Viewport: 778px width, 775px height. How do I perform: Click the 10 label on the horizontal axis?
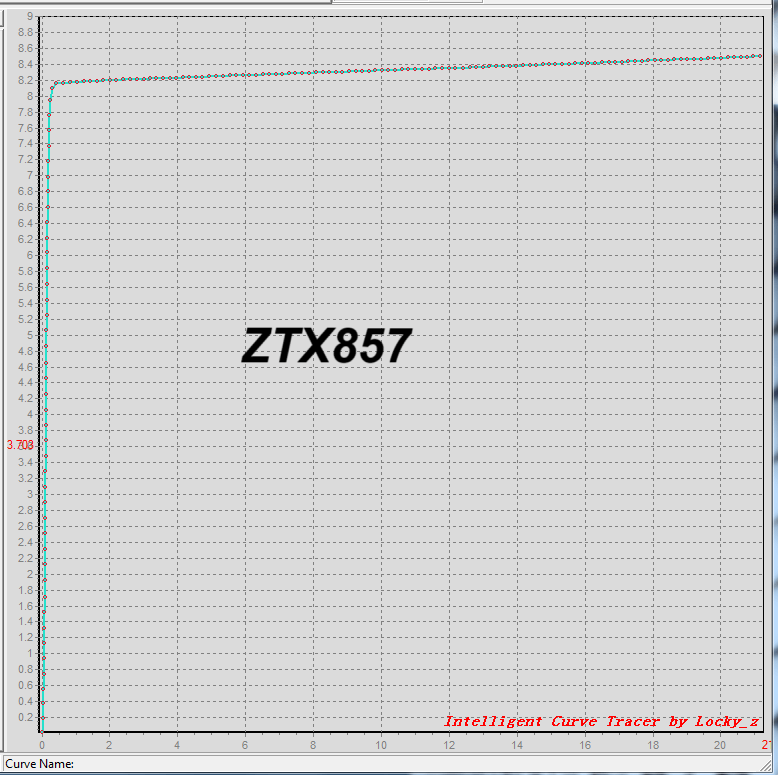pos(381,745)
